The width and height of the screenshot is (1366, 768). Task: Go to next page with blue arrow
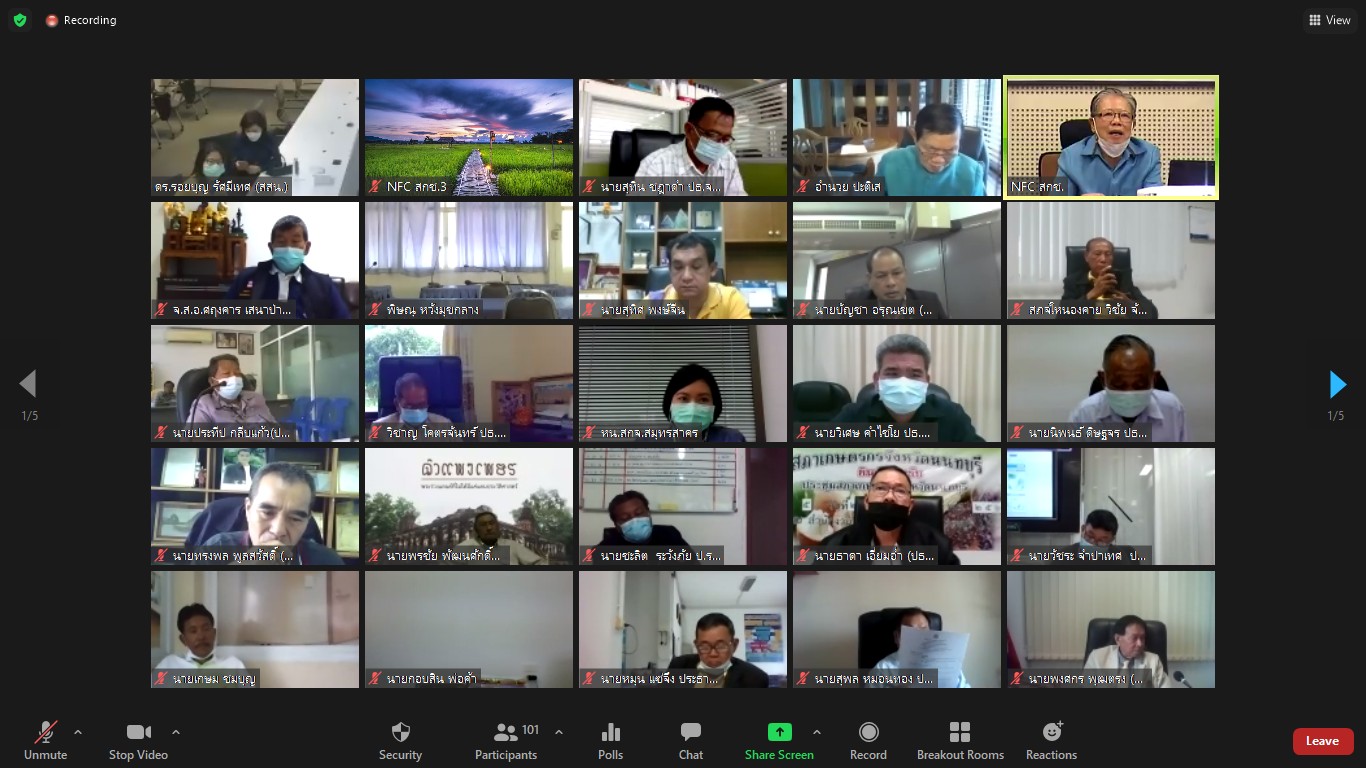(x=1337, y=384)
